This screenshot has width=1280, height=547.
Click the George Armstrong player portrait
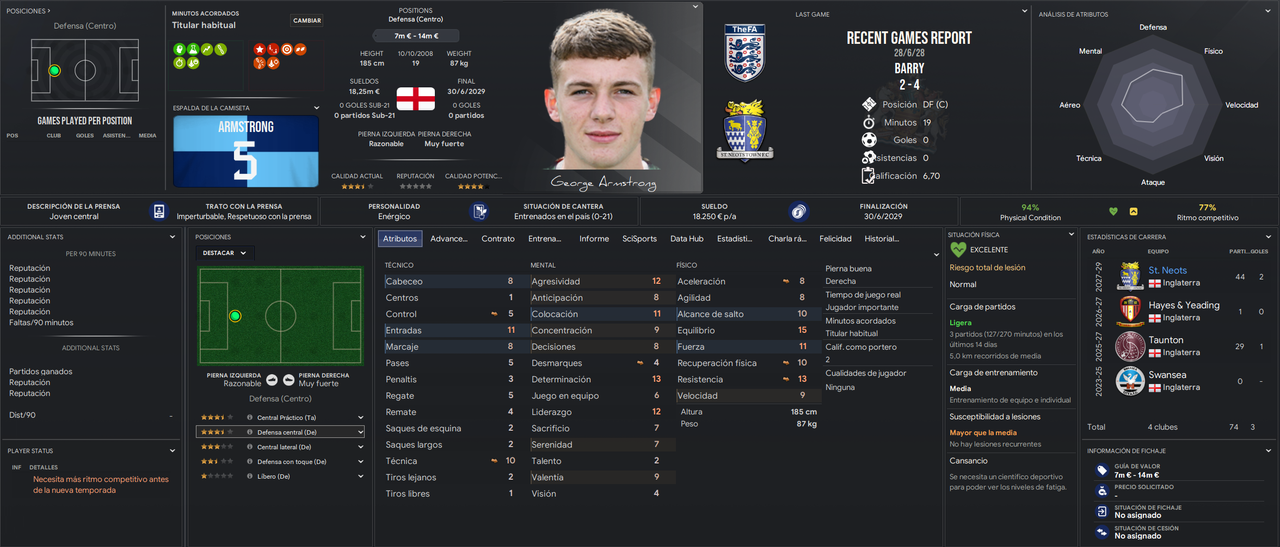614,98
